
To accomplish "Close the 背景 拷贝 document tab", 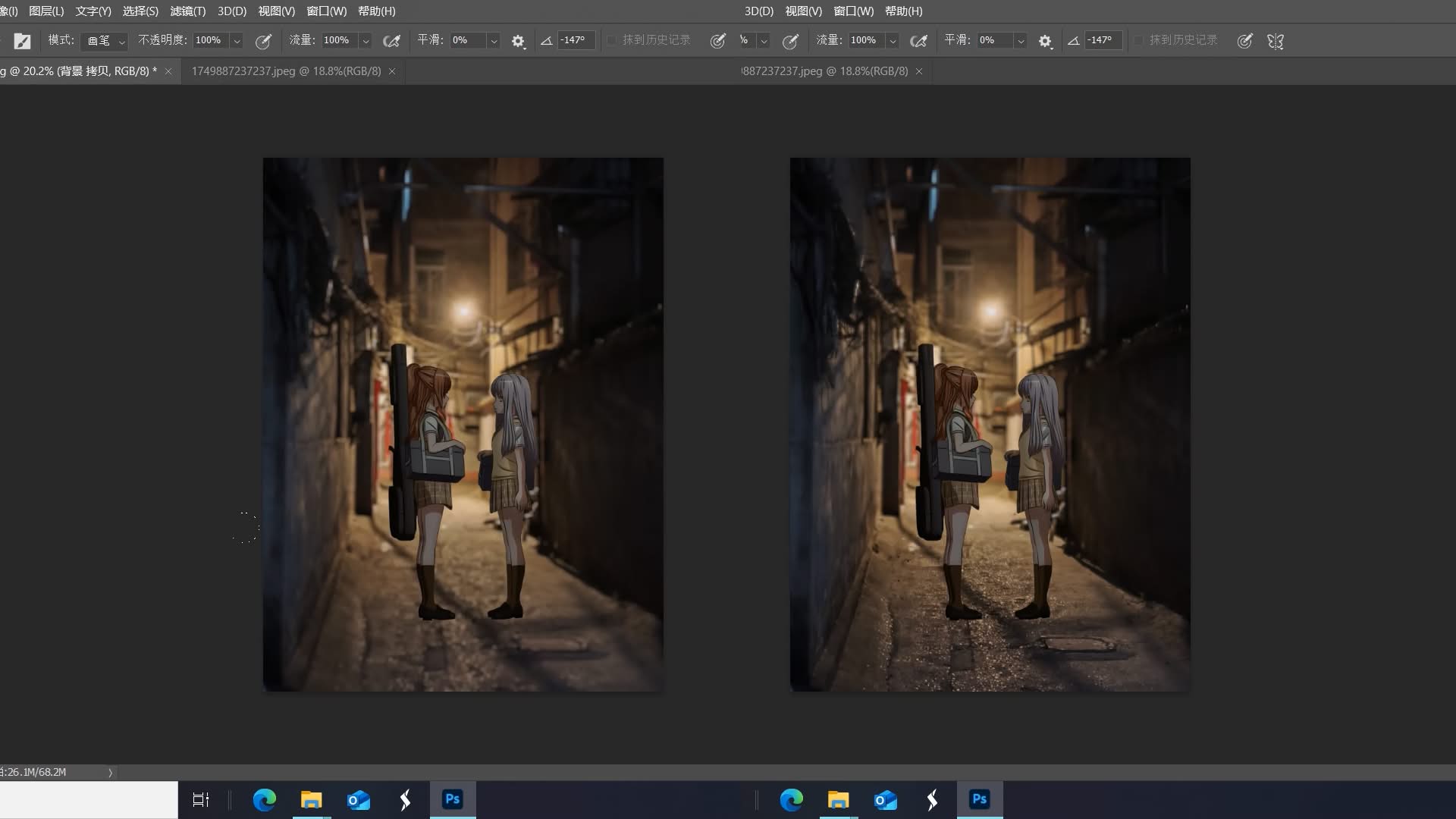I will pos(168,71).
